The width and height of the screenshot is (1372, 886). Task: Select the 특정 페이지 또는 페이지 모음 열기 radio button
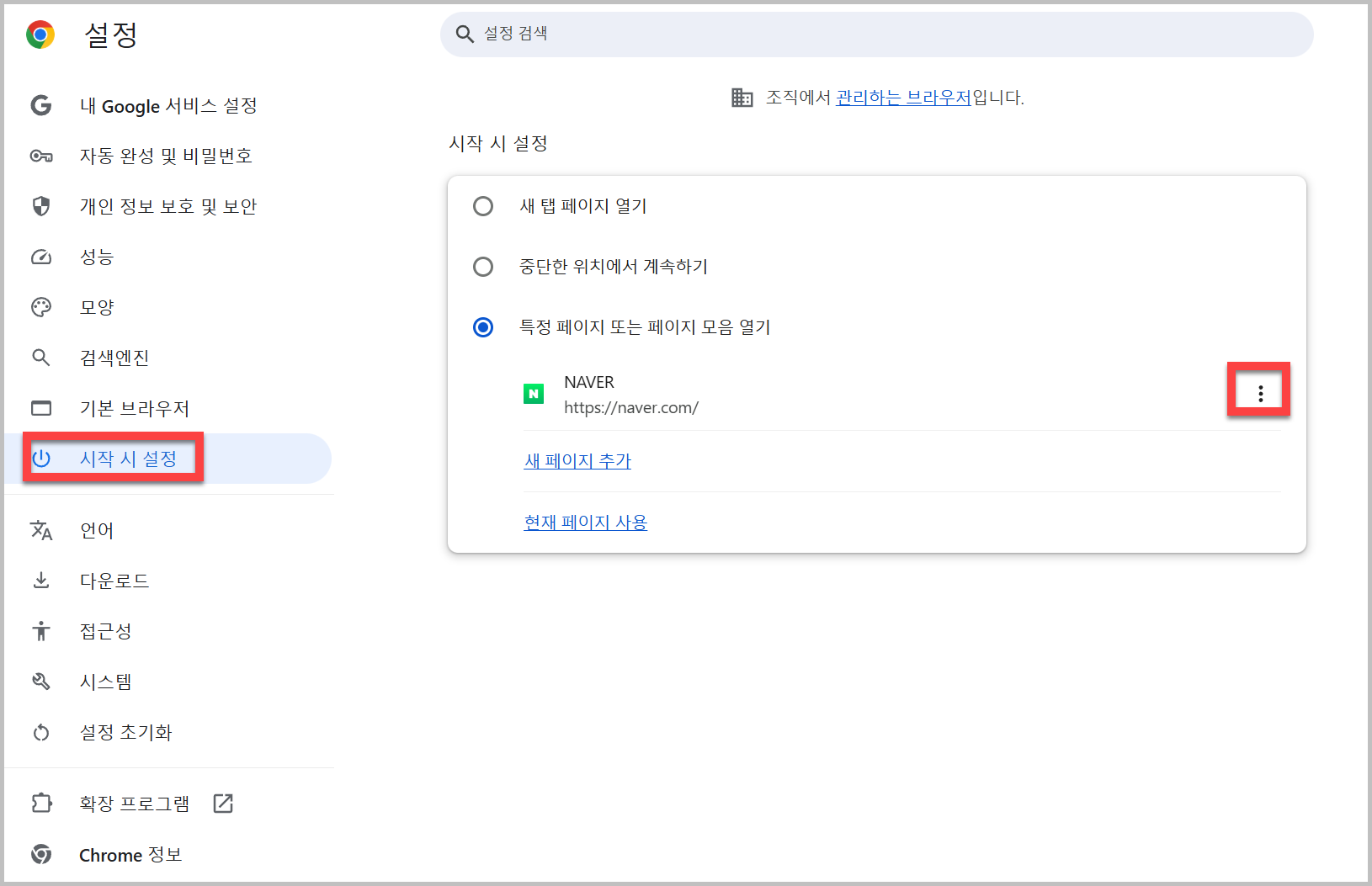pos(483,327)
